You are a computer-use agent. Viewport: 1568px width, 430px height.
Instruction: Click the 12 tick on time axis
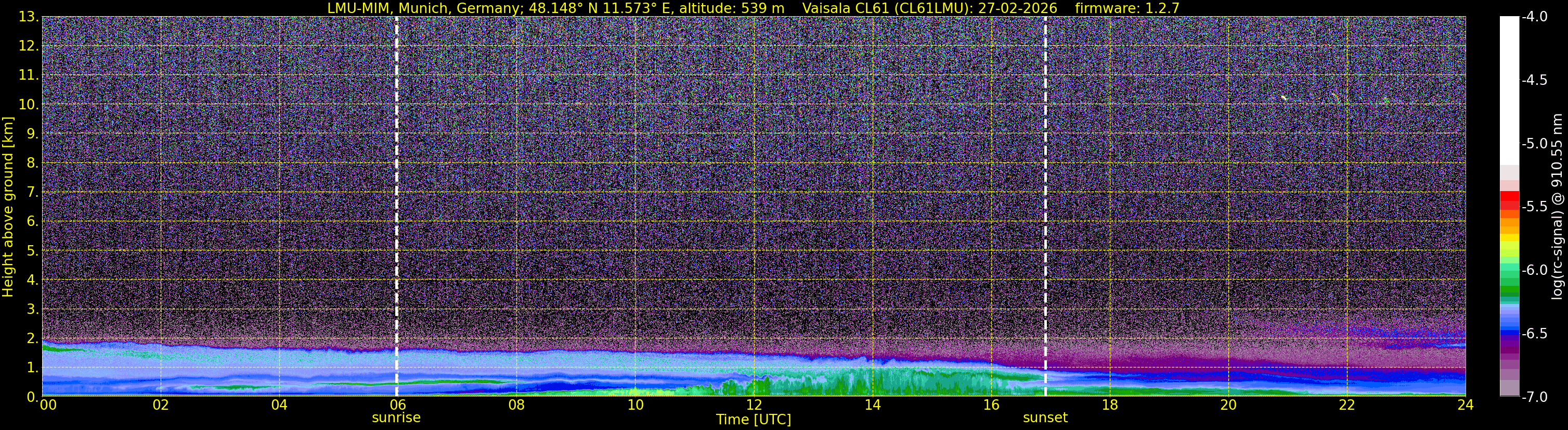[754, 405]
